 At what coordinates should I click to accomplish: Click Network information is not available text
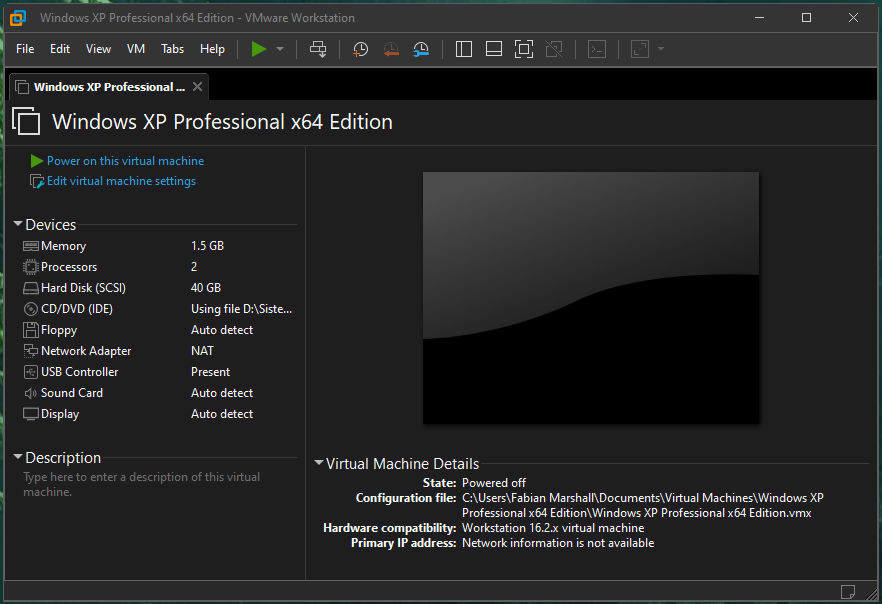pyautogui.click(x=558, y=543)
